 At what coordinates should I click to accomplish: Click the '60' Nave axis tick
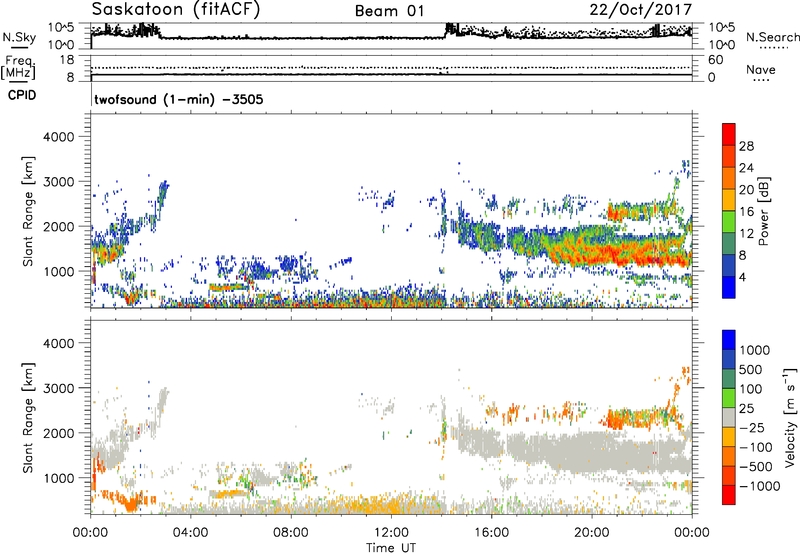pos(715,60)
